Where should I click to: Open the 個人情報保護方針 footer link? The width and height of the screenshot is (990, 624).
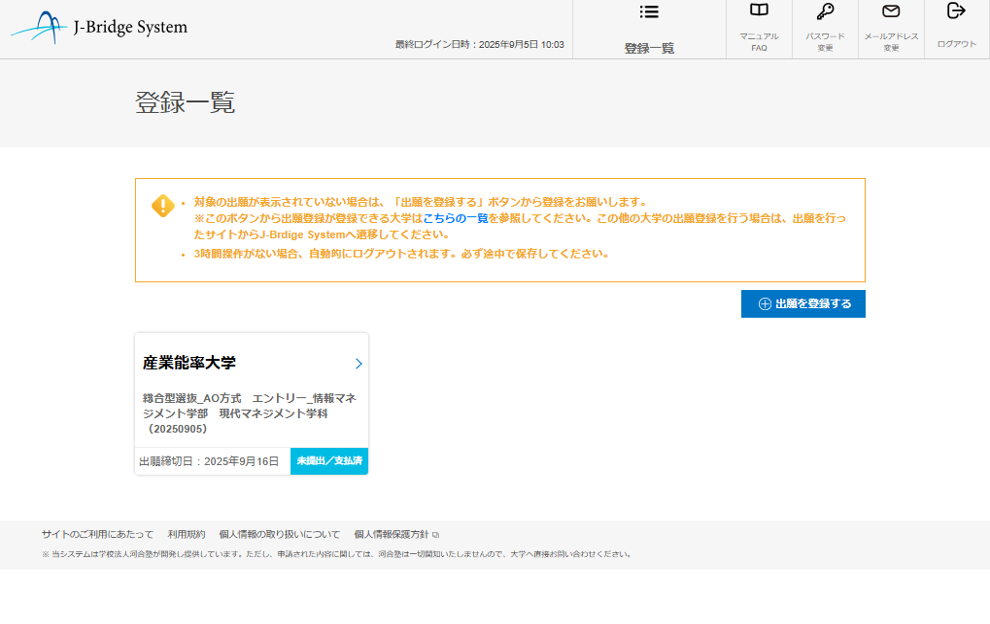click(391, 535)
